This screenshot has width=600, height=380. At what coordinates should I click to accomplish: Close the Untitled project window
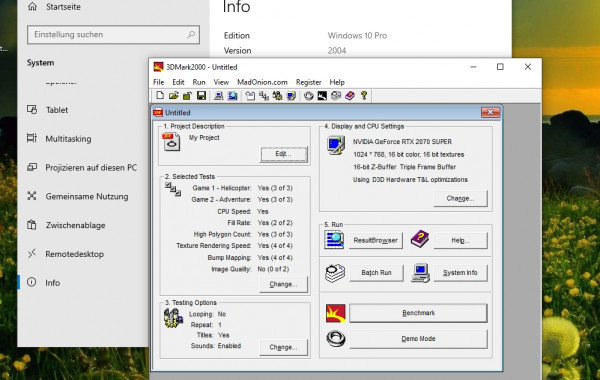pyautogui.click(x=490, y=112)
